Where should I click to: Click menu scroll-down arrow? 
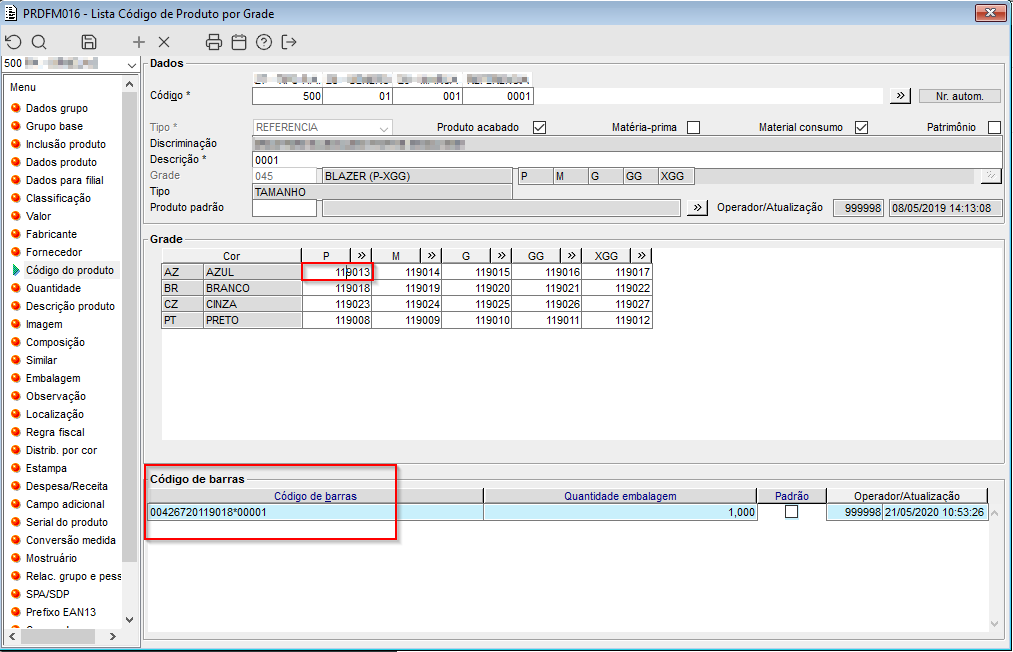129,620
